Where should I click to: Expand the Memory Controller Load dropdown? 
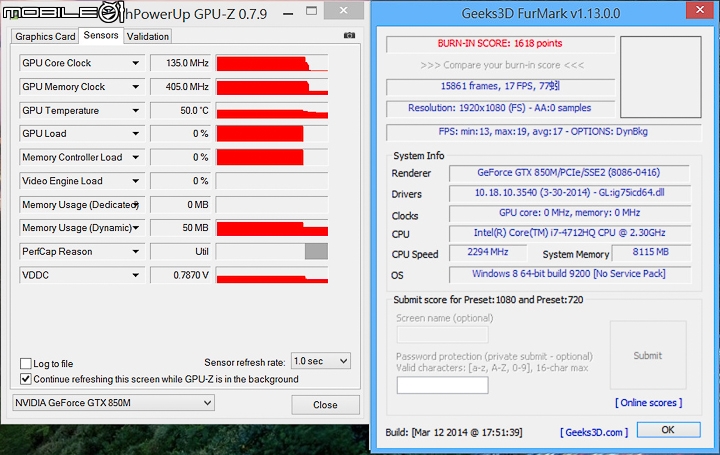point(135,157)
